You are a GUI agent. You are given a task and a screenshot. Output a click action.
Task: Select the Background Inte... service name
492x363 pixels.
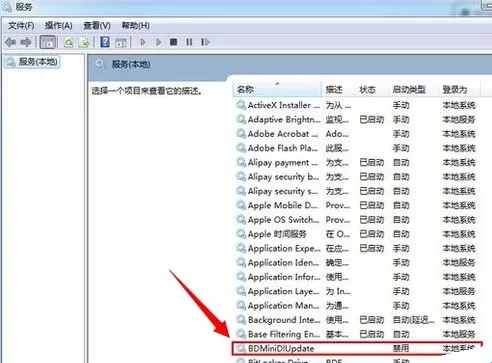[284, 320]
